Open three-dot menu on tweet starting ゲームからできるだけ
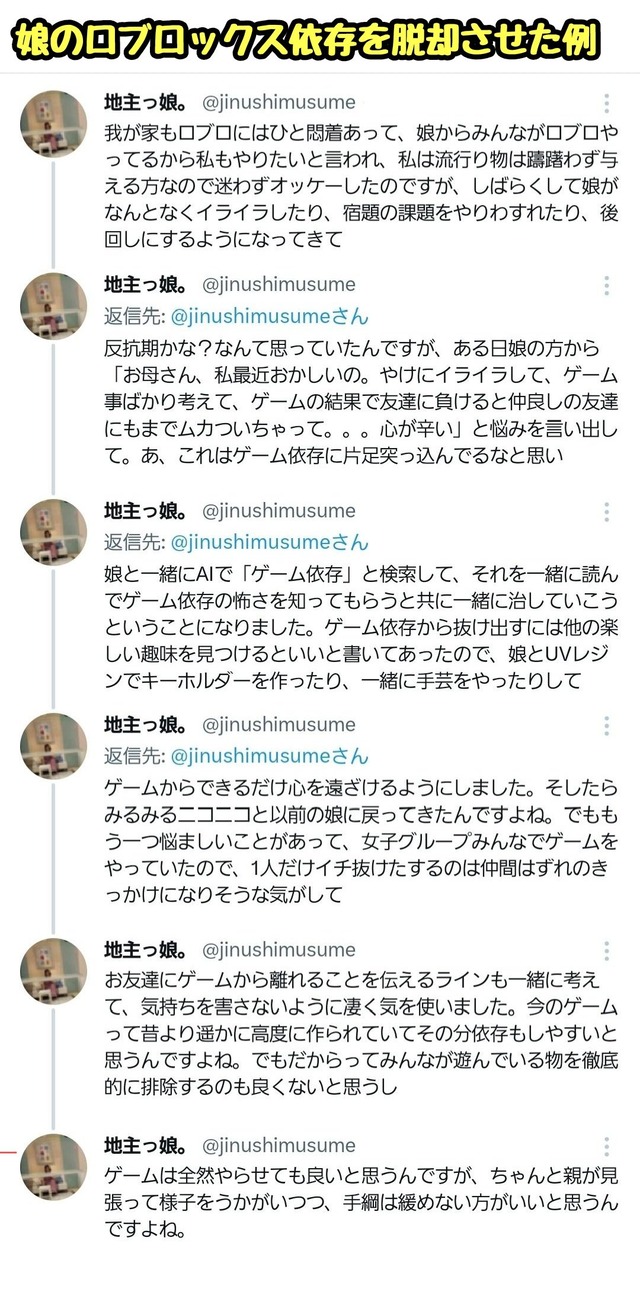 [606, 726]
